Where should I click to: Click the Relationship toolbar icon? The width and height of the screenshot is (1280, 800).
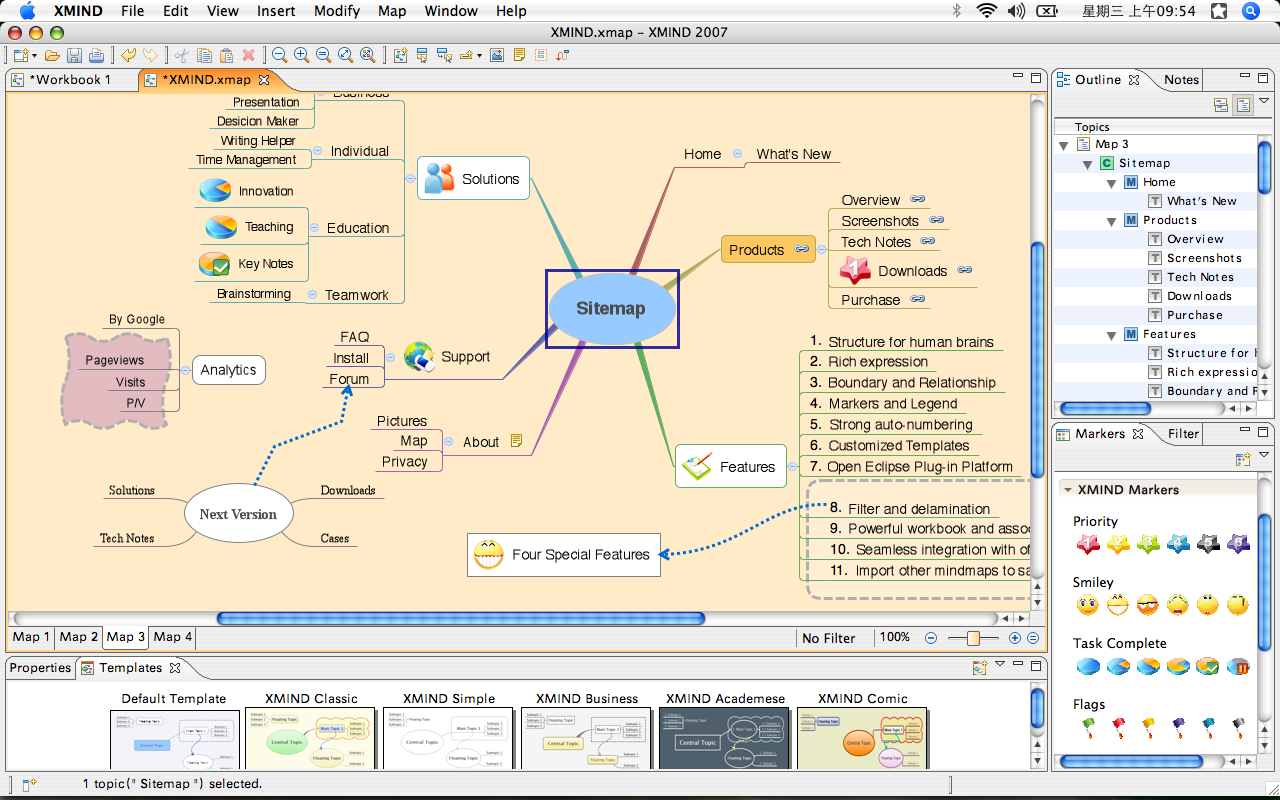563,56
